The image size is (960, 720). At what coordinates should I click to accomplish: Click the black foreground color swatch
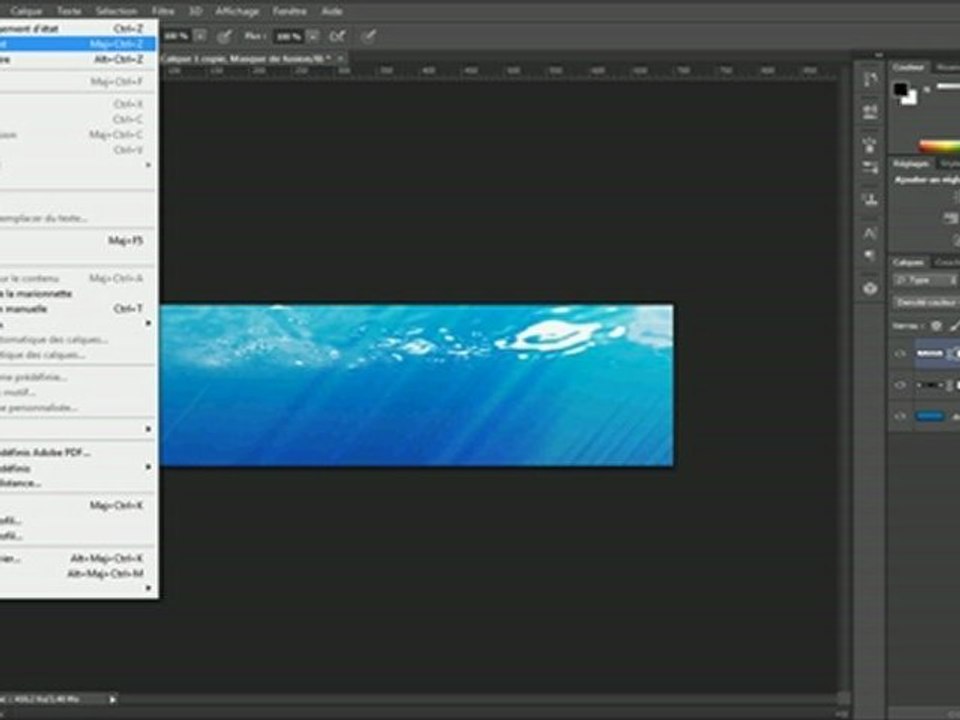pos(899,89)
